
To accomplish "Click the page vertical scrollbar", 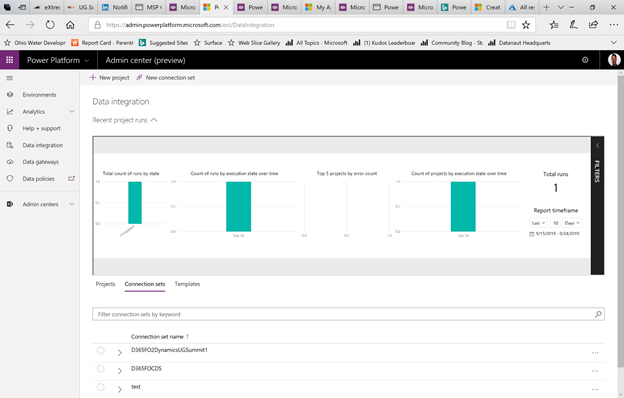I will 620,221.
